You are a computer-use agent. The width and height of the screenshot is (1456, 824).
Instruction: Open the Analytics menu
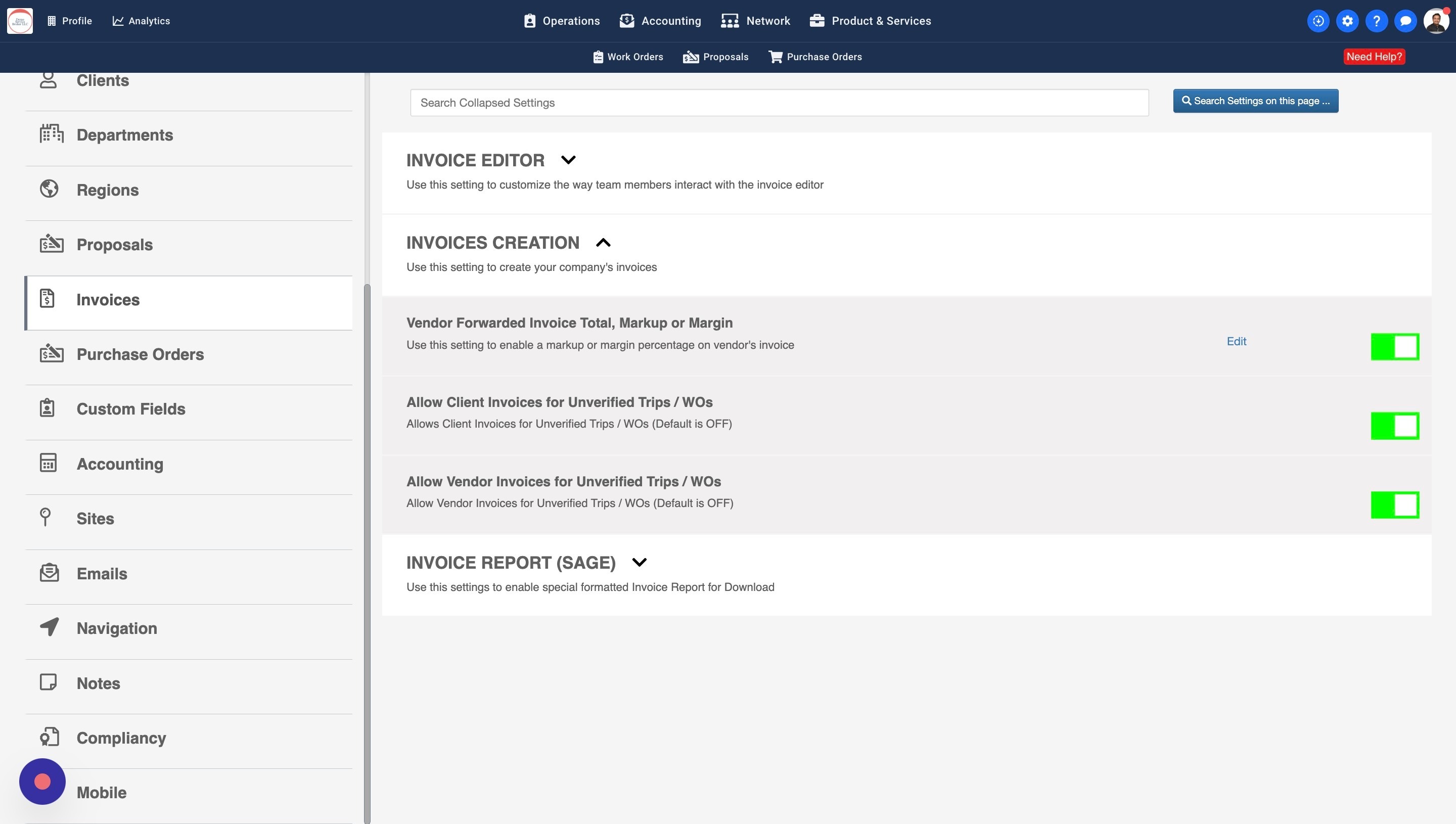141,21
